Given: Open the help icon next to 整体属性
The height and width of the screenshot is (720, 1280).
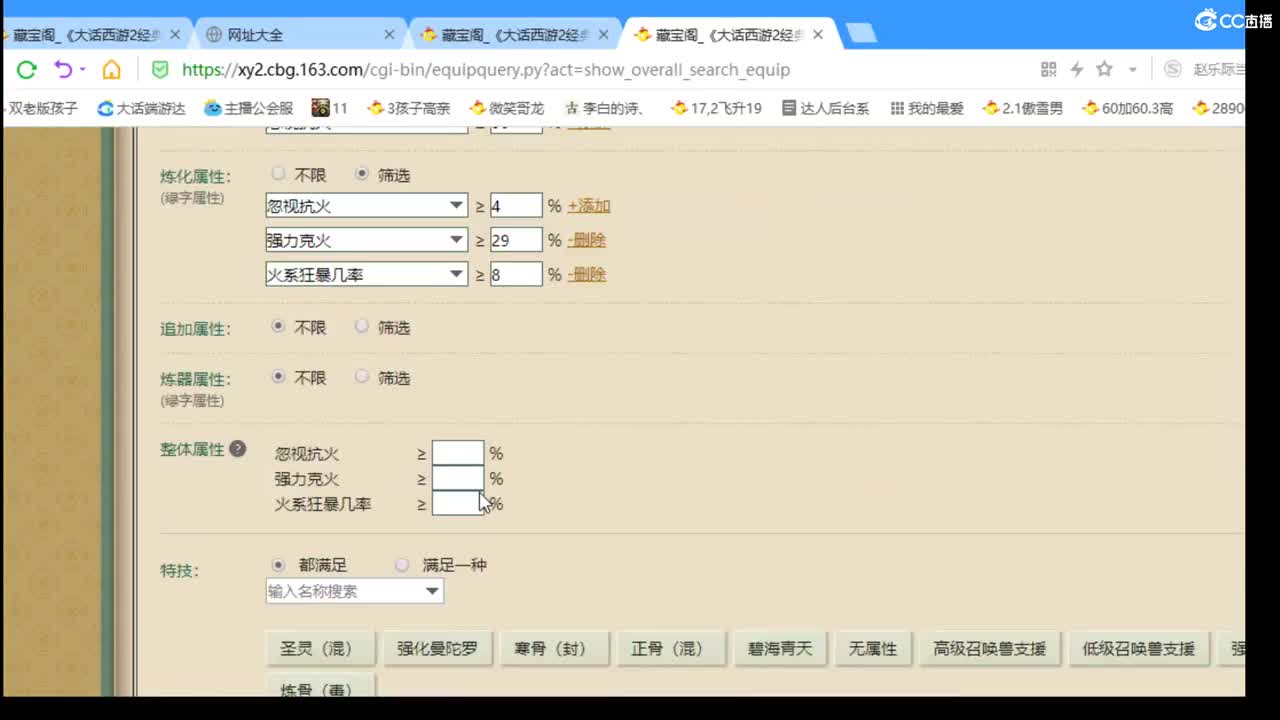Looking at the screenshot, I should pyautogui.click(x=237, y=449).
